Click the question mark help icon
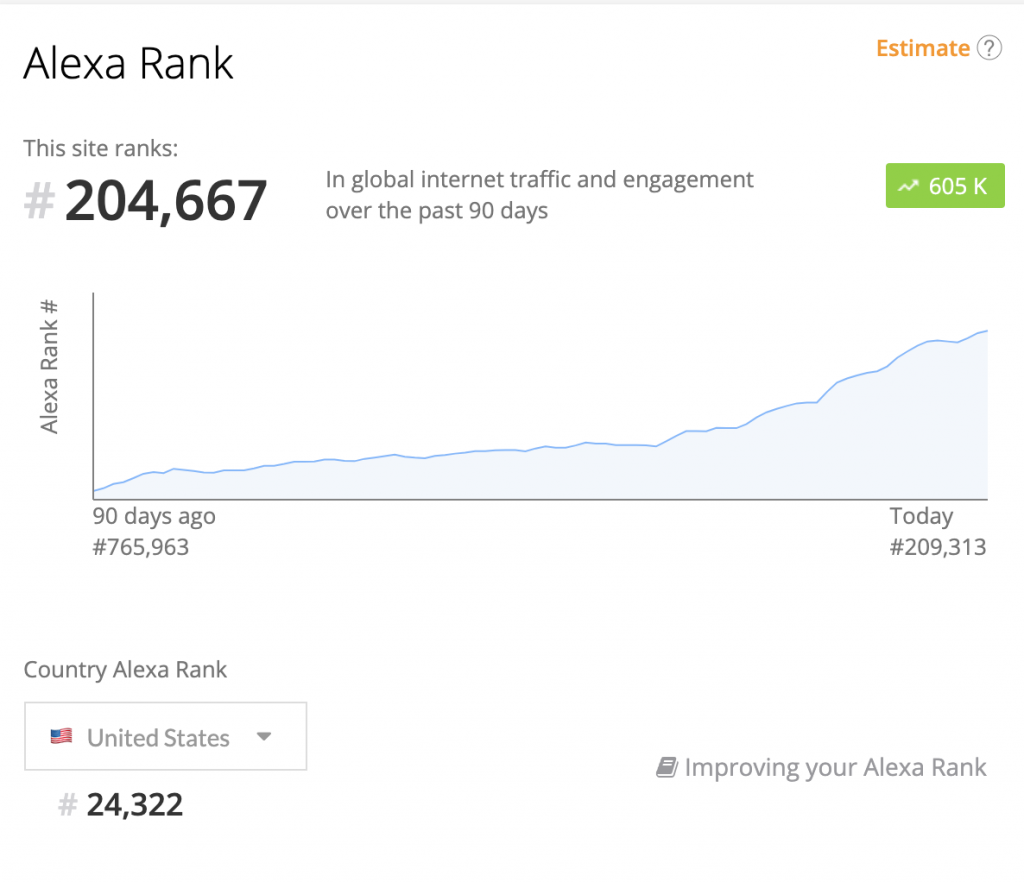Screen dimensions: 1024x882 point(989,48)
